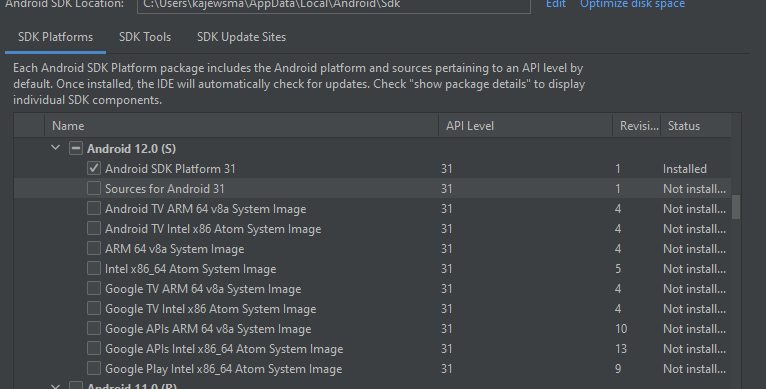Enable Intel x86_64 Atom System Image checkbox

[94, 268]
